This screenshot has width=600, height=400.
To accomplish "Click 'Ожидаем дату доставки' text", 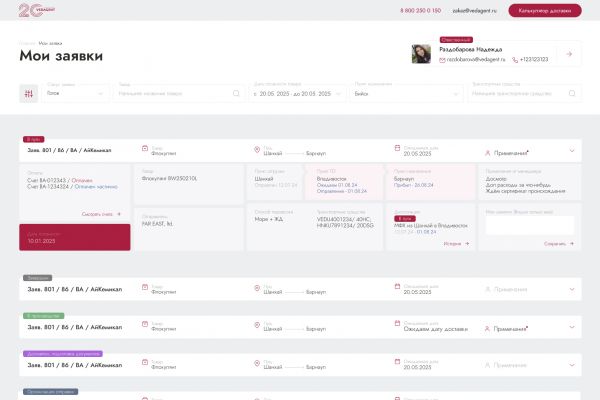I will point(435,329).
